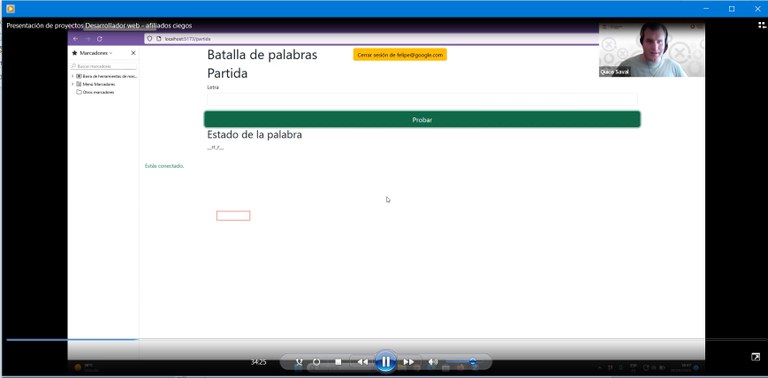The image size is (768, 378).
Task: Click the 34:25 elapsed time display
Action: point(258,362)
